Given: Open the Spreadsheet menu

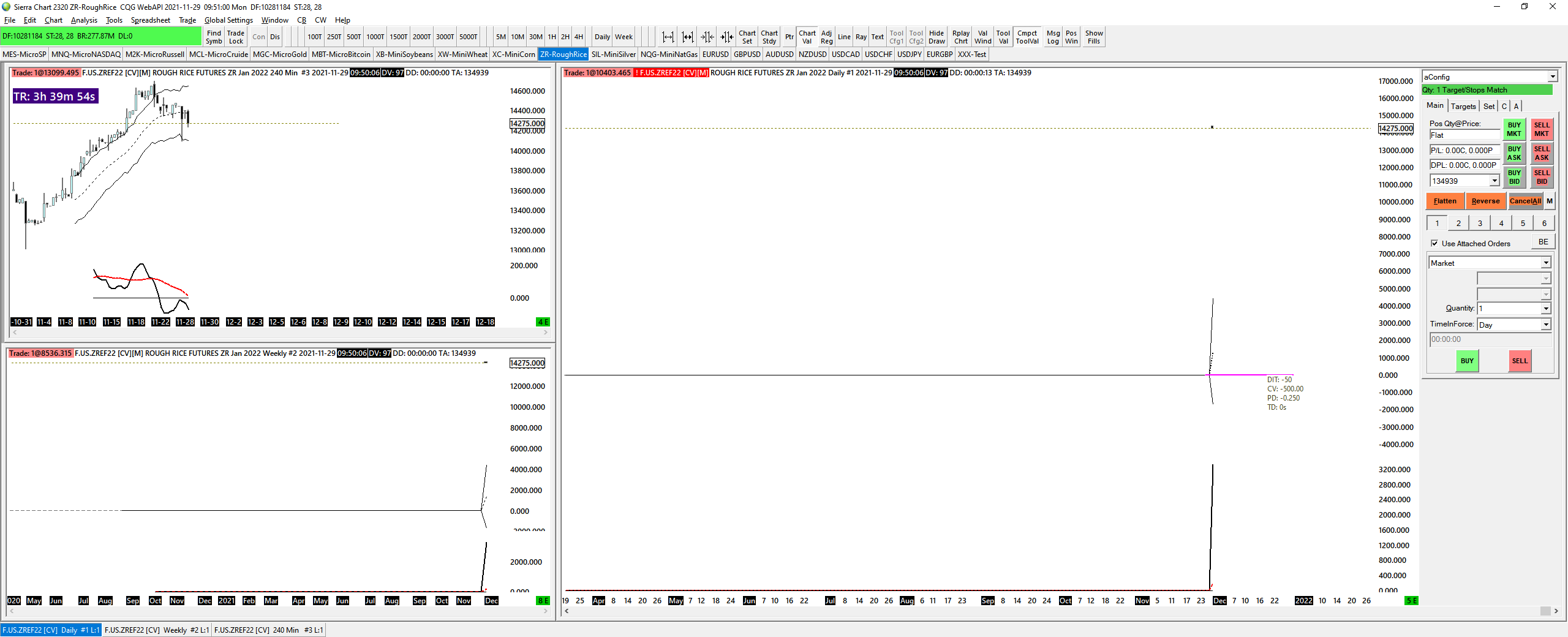Looking at the screenshot, I should (x=151, y=20).
